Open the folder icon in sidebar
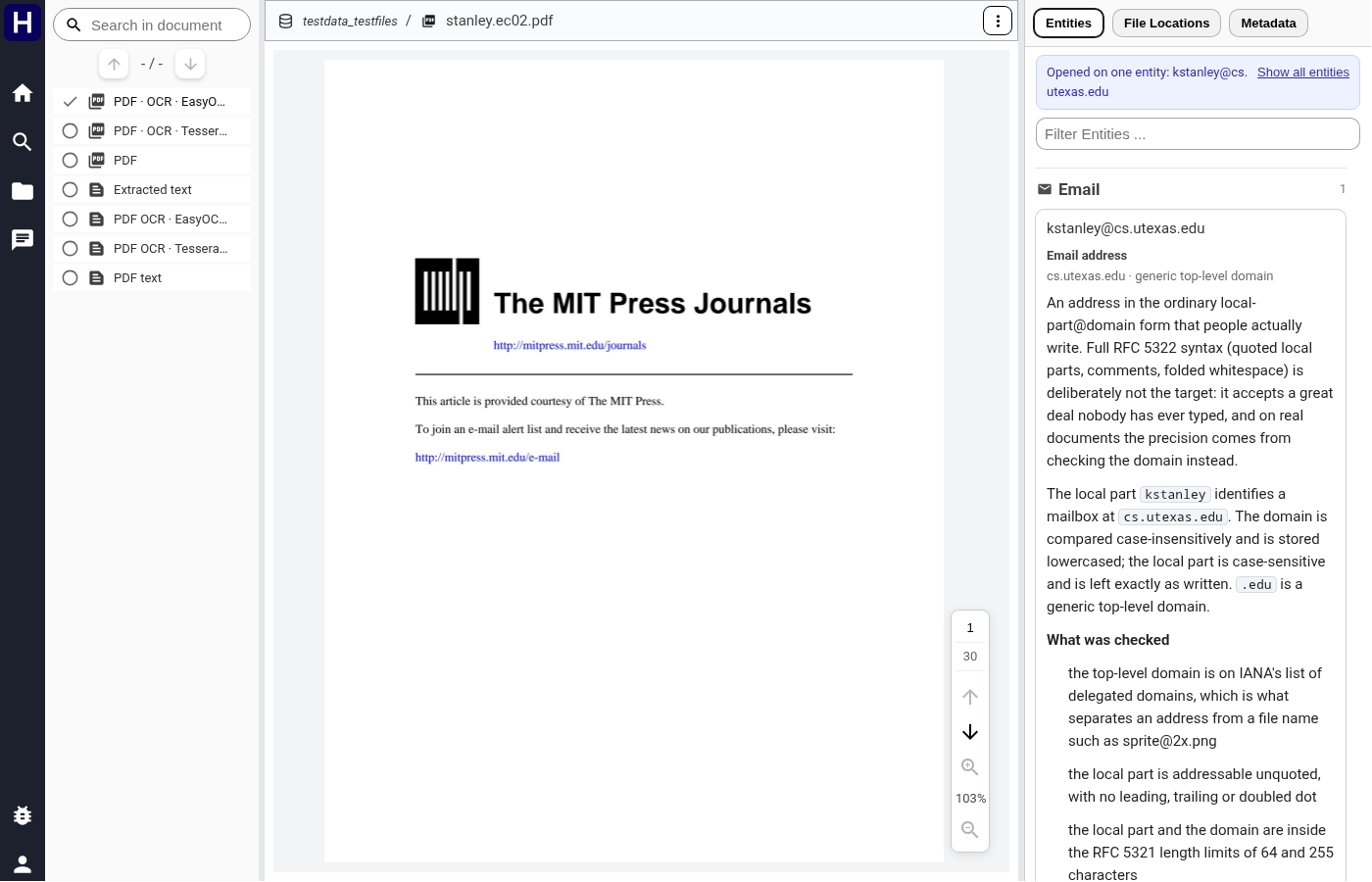This screenshot has width=1372, height=882. pyautogui.click(x=23, y=191)
